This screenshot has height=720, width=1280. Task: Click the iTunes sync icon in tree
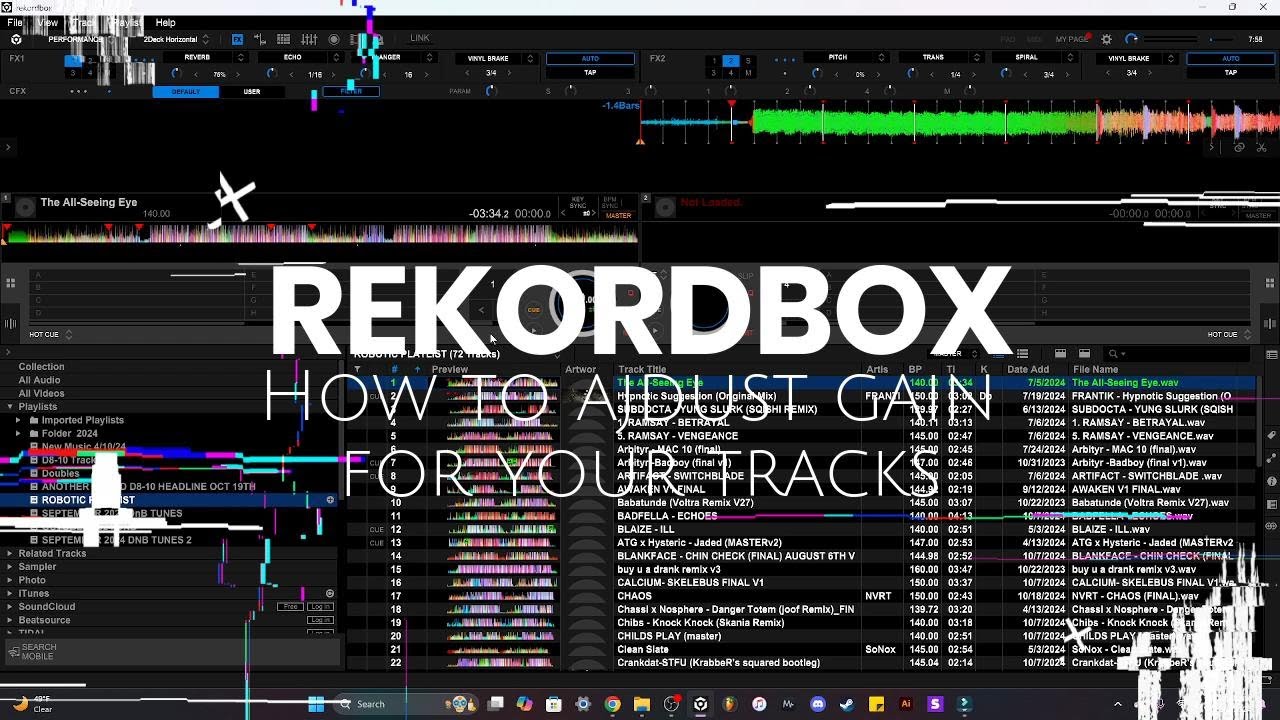click(330, 593)
